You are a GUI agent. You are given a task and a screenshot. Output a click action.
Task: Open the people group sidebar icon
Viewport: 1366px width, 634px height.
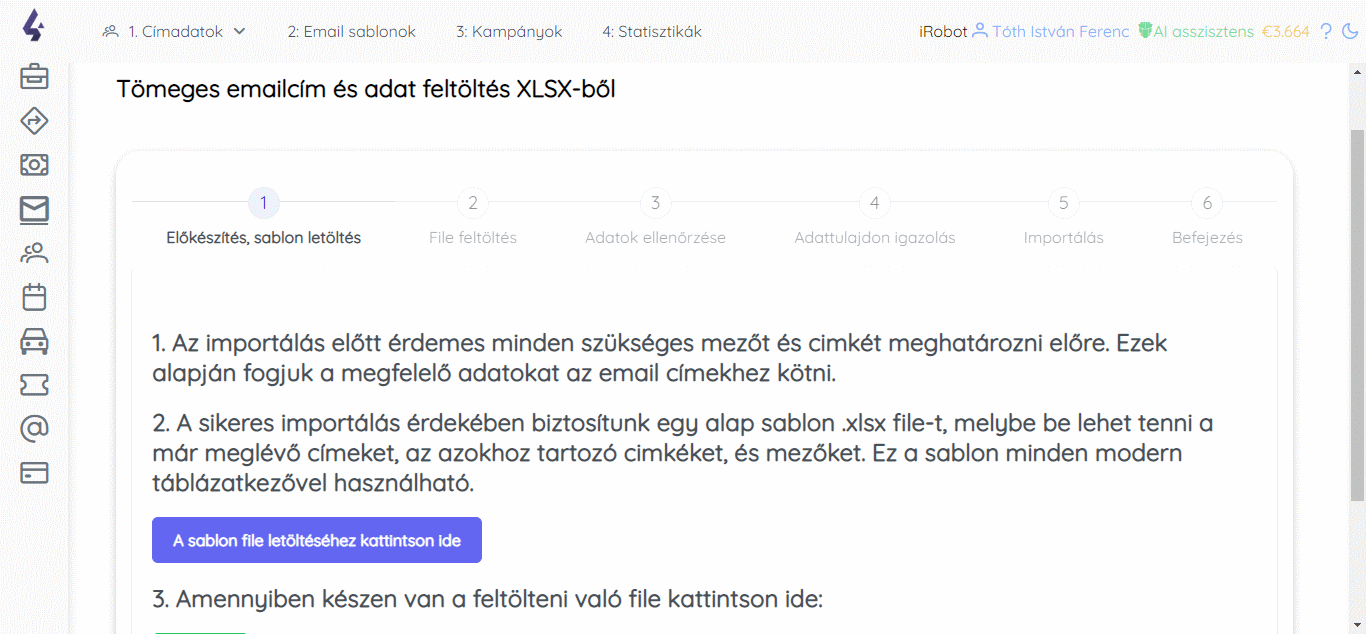[x=34, y=253]
